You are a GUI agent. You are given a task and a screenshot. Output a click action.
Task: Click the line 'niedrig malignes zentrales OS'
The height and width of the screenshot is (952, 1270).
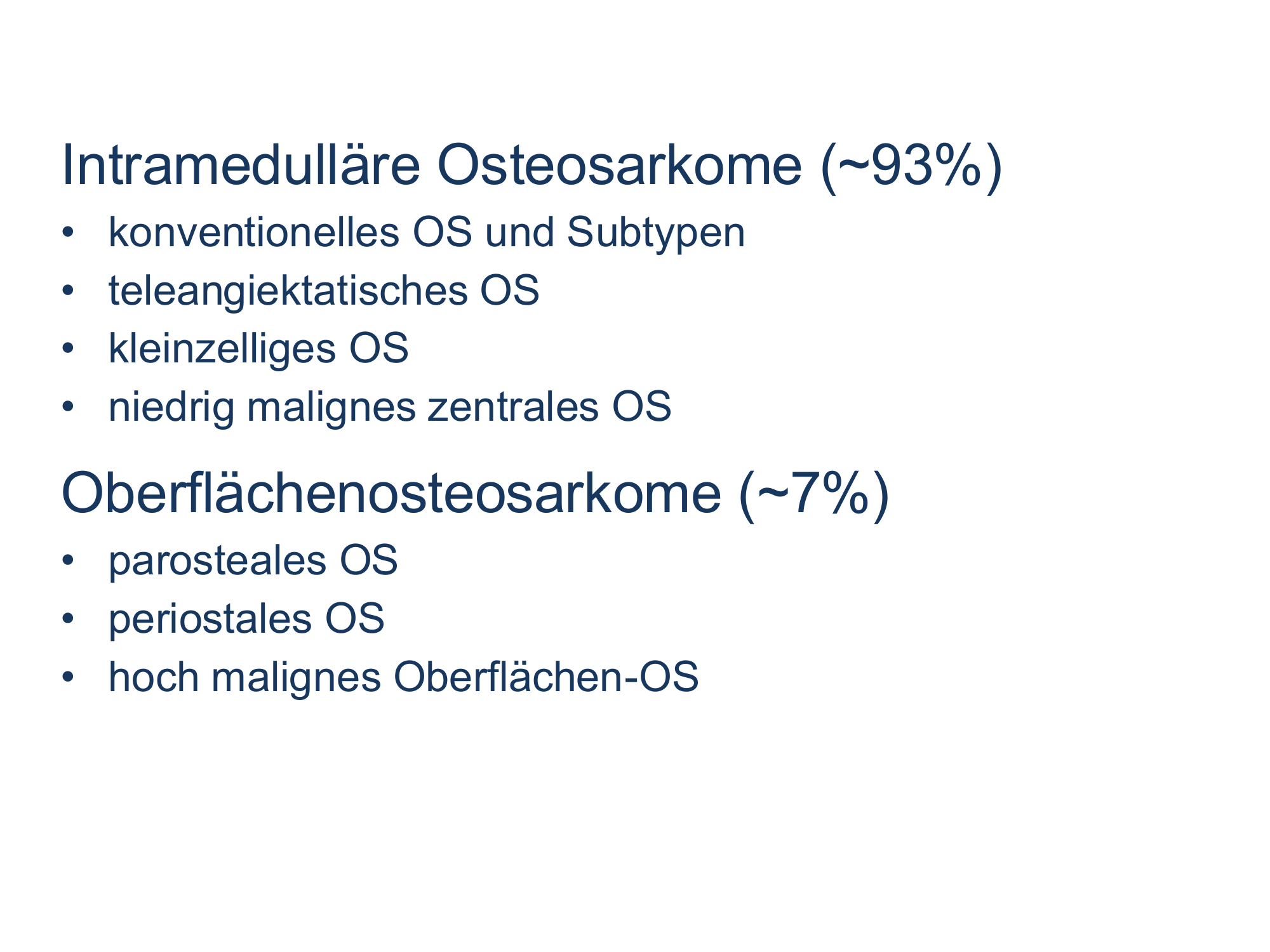[x=390, y=407]
